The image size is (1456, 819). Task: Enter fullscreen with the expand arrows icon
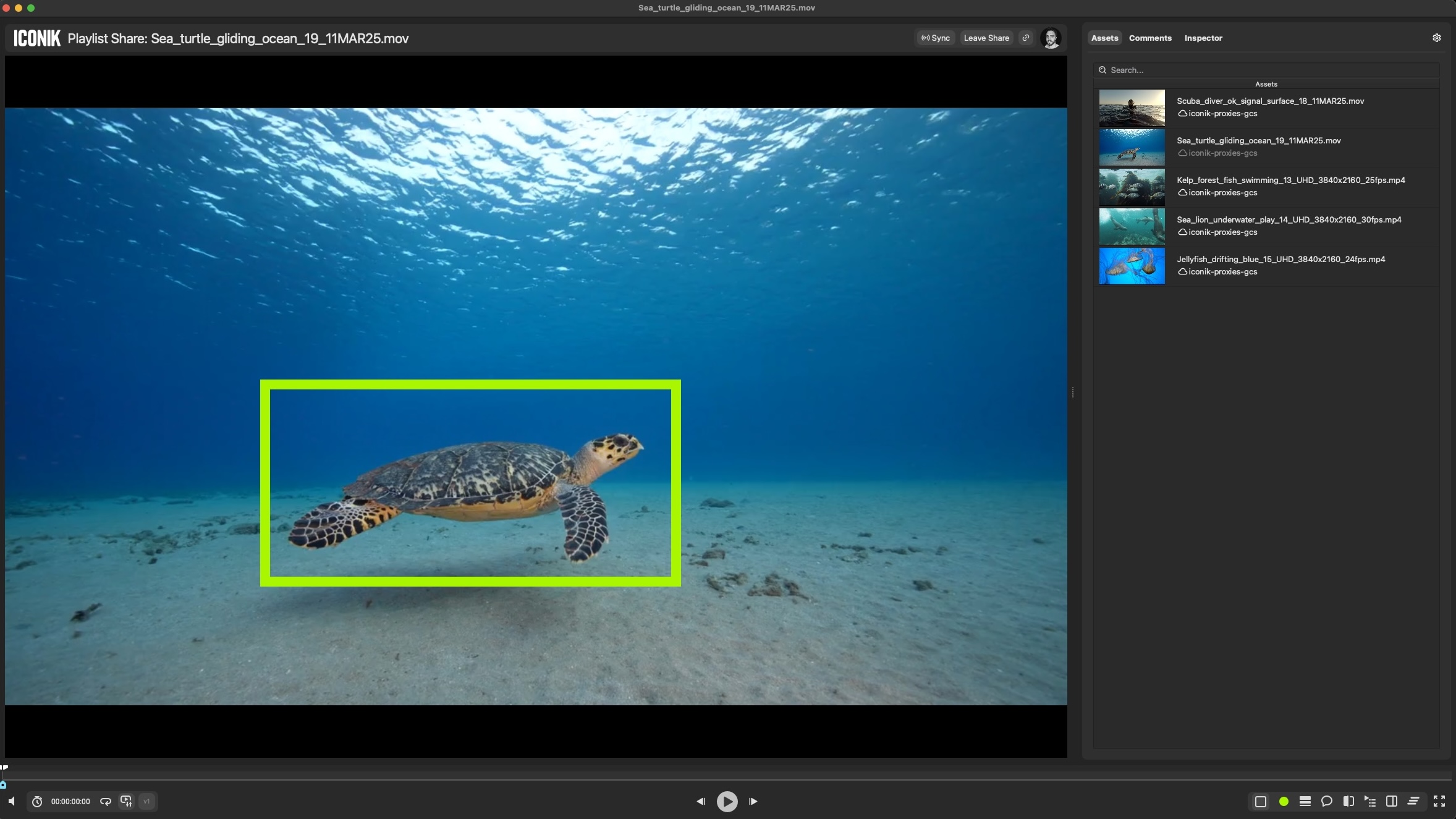(1439, 802)
